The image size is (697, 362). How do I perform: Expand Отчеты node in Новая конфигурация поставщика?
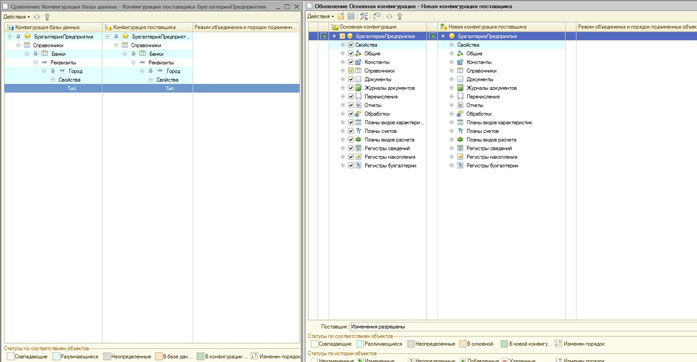[x=452, y=105]
